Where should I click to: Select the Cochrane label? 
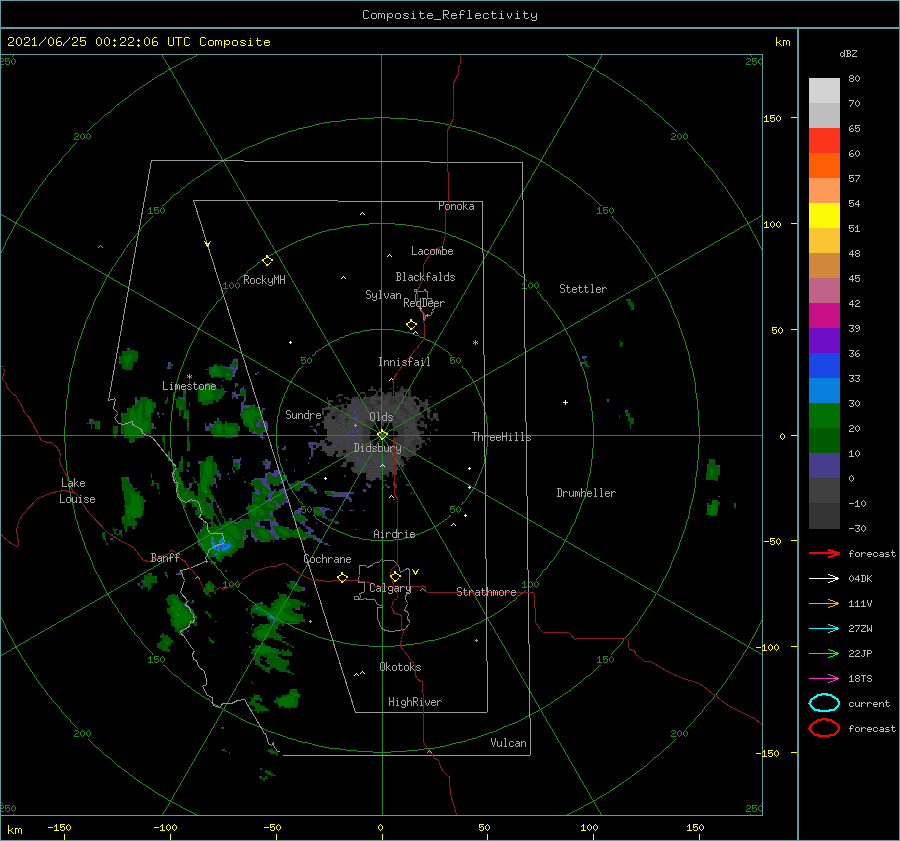click(x=327, y=559)
